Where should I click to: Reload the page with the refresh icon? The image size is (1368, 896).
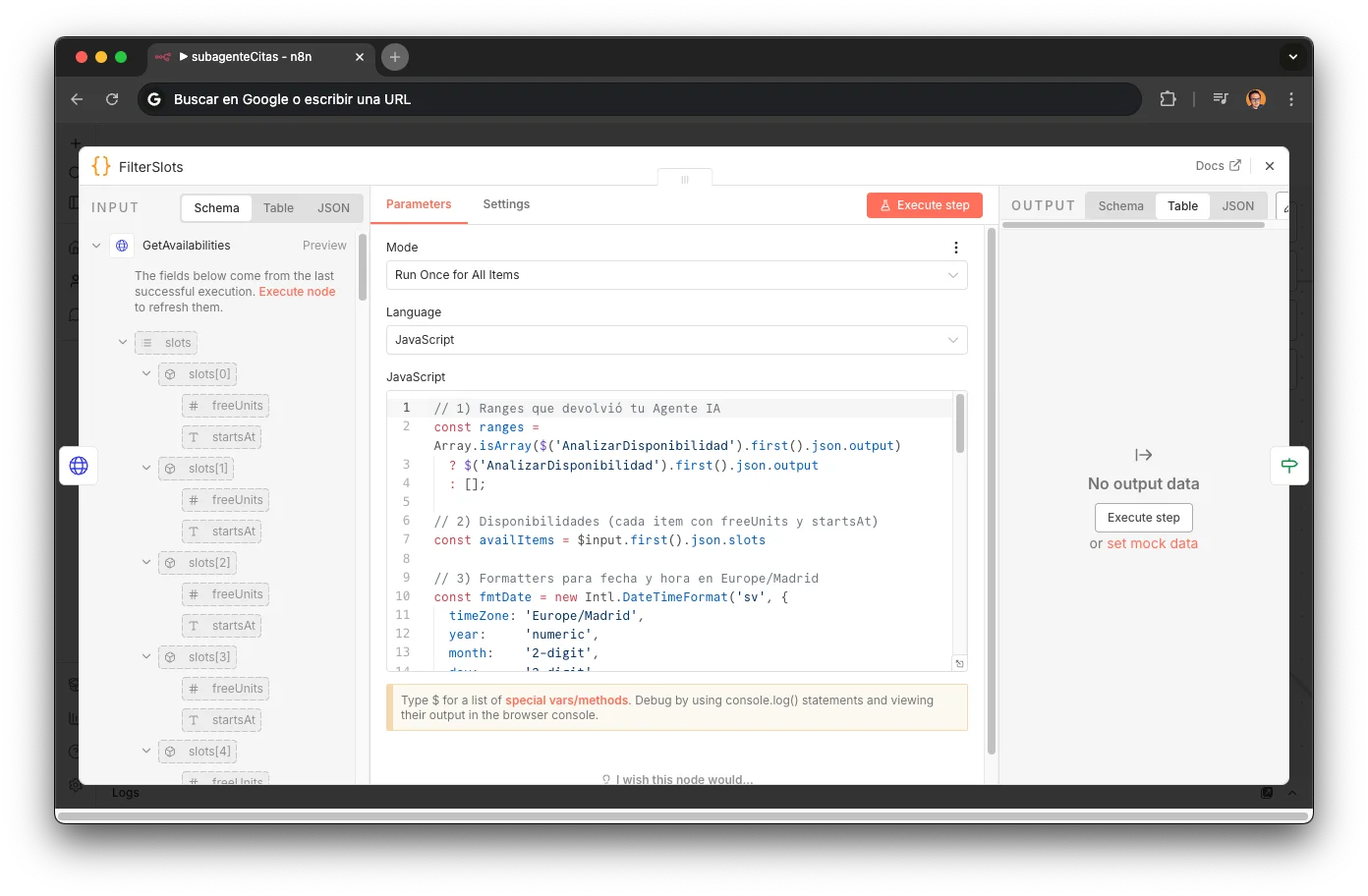click(112, 99)
